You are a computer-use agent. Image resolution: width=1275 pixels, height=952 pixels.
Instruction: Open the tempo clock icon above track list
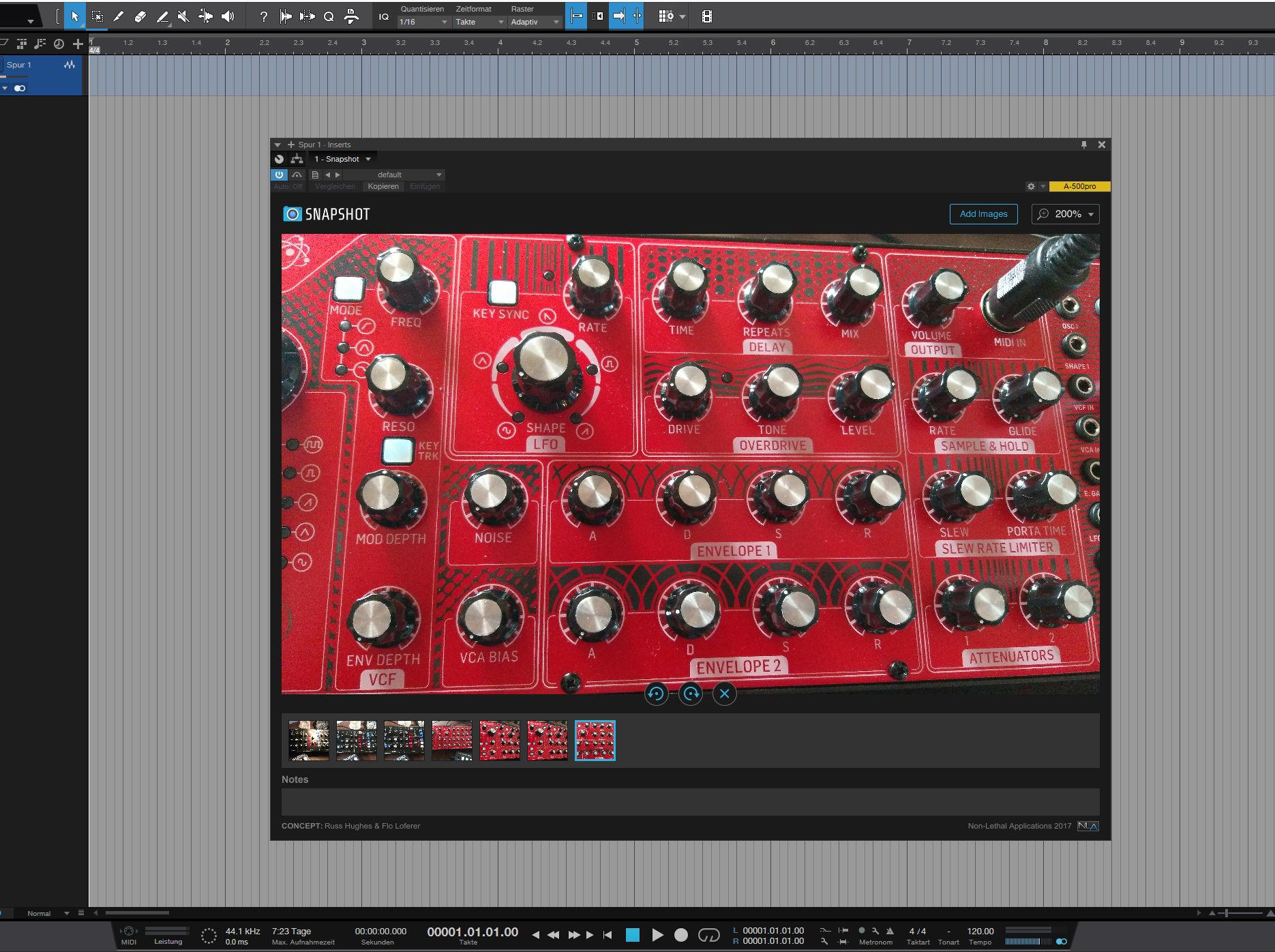[59, 44]
